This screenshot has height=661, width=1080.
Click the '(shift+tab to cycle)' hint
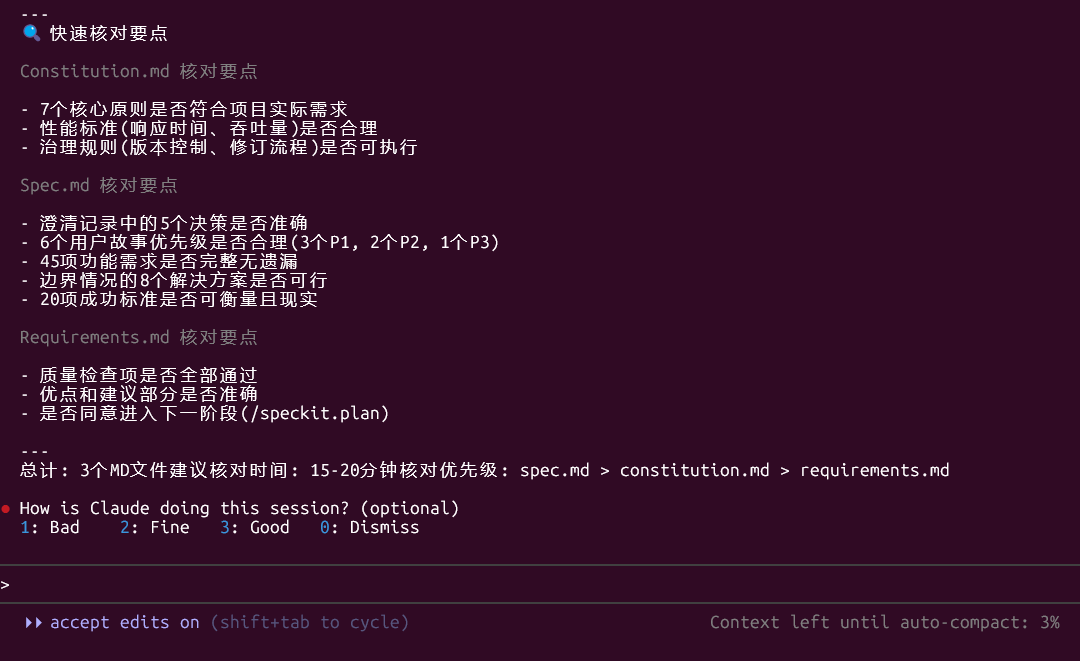[310, 622]
